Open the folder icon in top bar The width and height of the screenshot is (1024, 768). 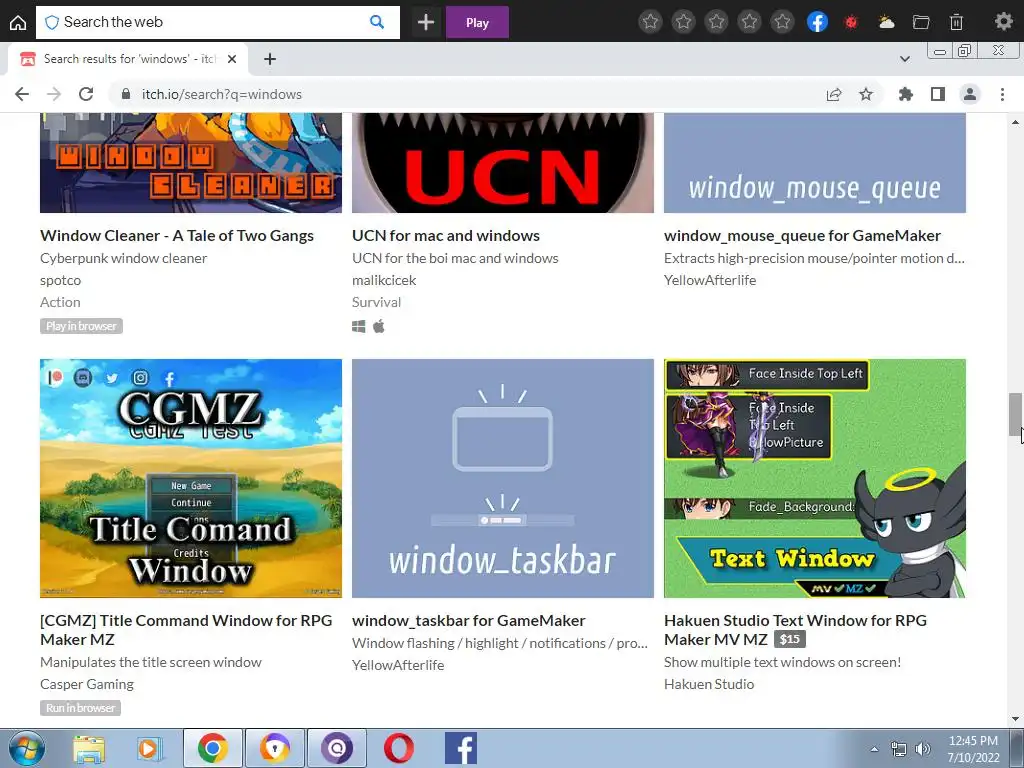[921, 22]
